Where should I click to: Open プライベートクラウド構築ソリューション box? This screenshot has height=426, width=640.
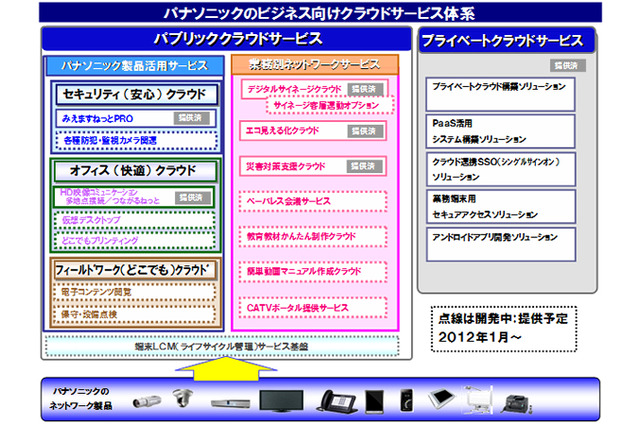[x=500, y=94]
